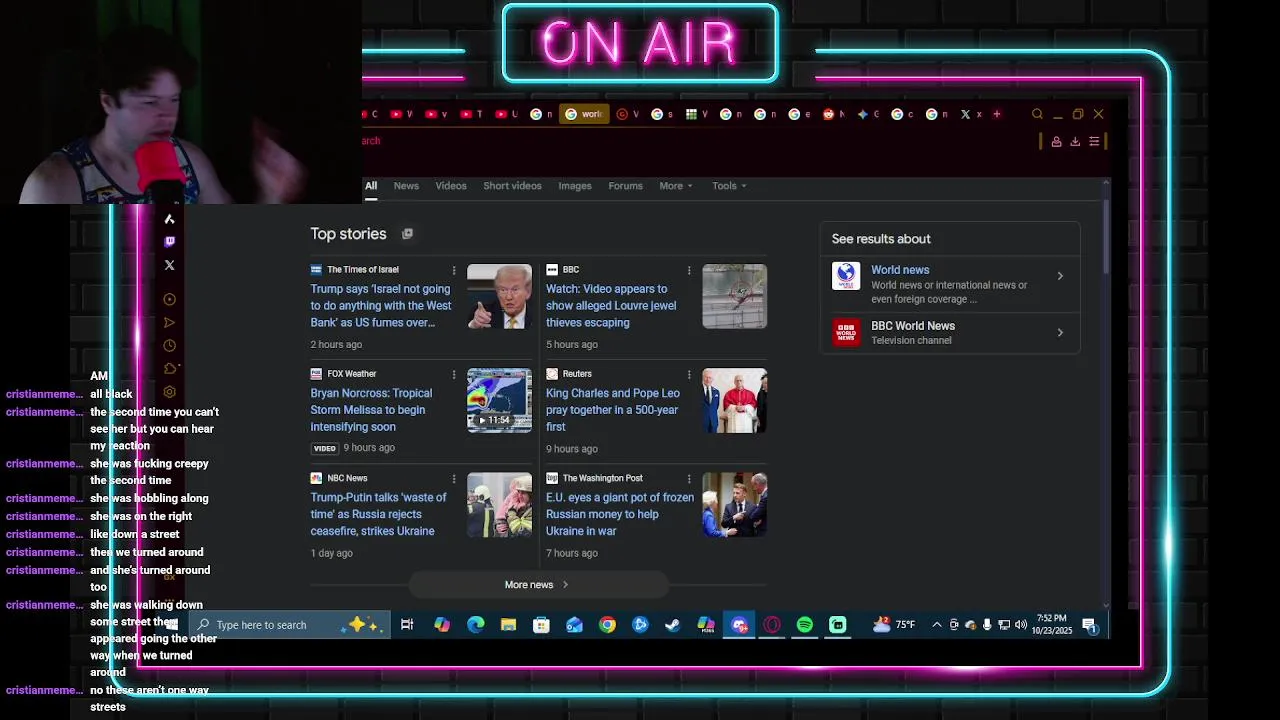The image size is (1280, 720).
Task: Open King Charles and Pope thumbnail
Action: pyautogui.click(x=735, y=400)
